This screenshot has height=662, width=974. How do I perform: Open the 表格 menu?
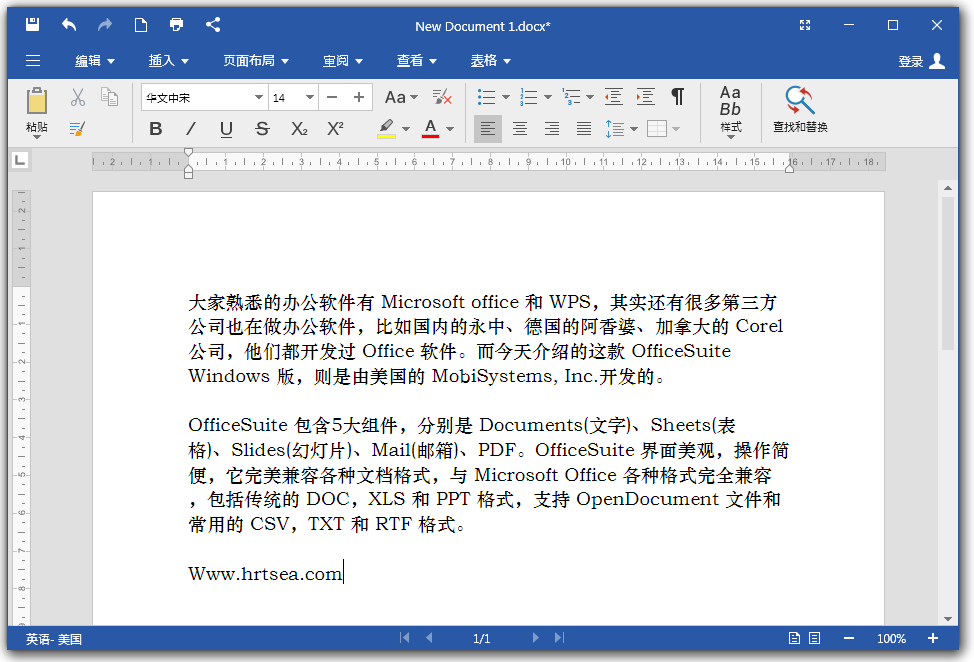[490, 61]
